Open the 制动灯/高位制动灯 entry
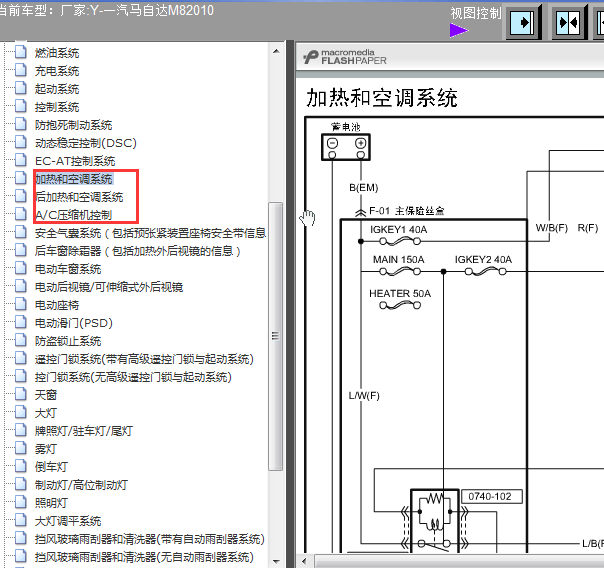The image size is (604, 568). [x=81, y=485]
